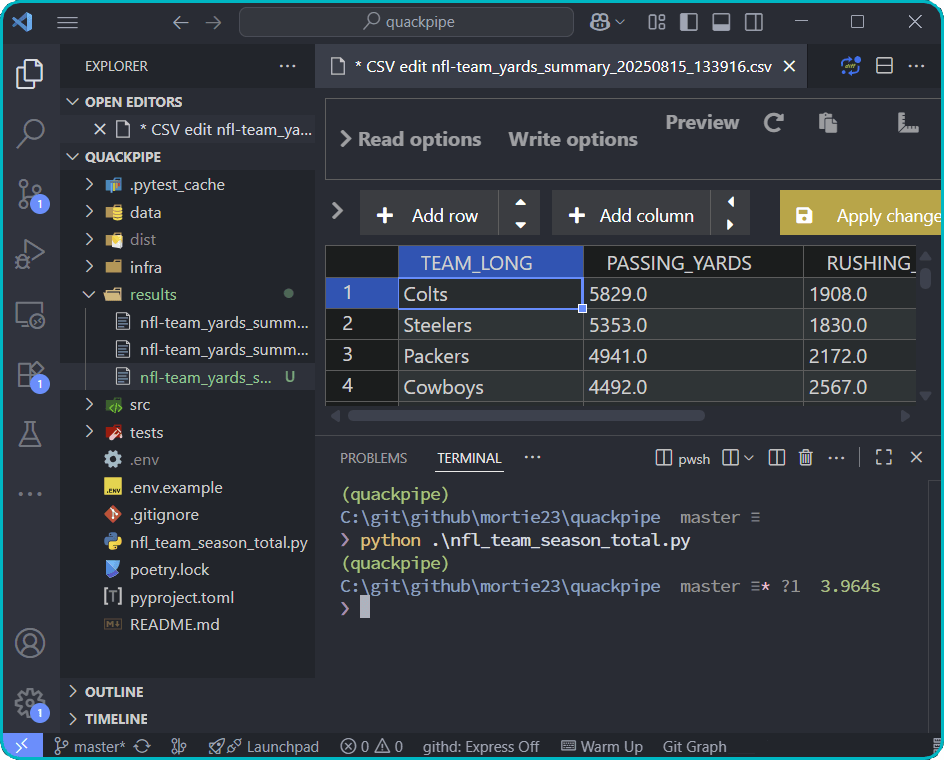944x760 pixels.
Task: Open the Search view in activity bar
Action: point(30,133)
